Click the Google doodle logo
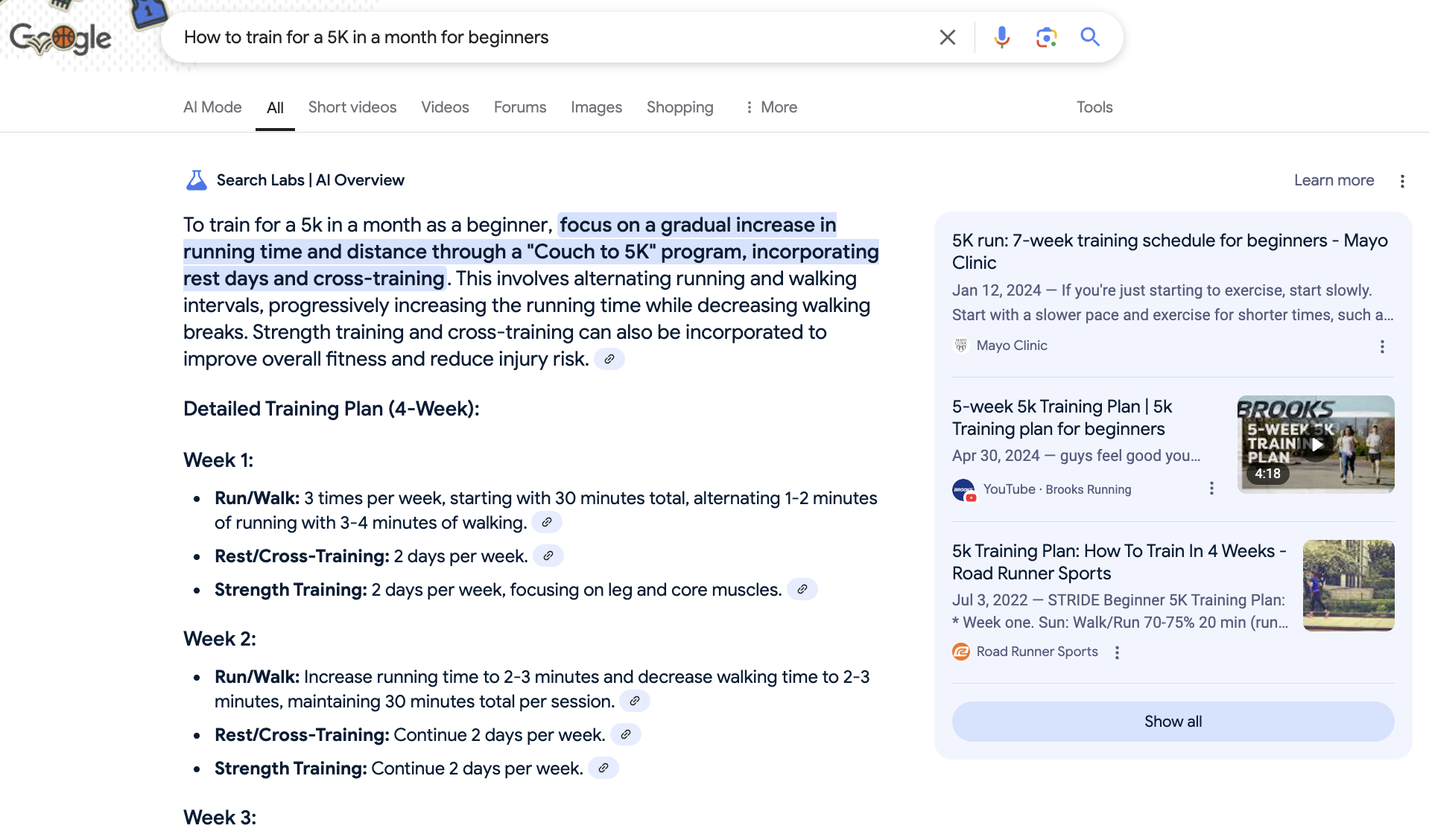Viewport: 1429px width, 840px height. pos(61,37)
